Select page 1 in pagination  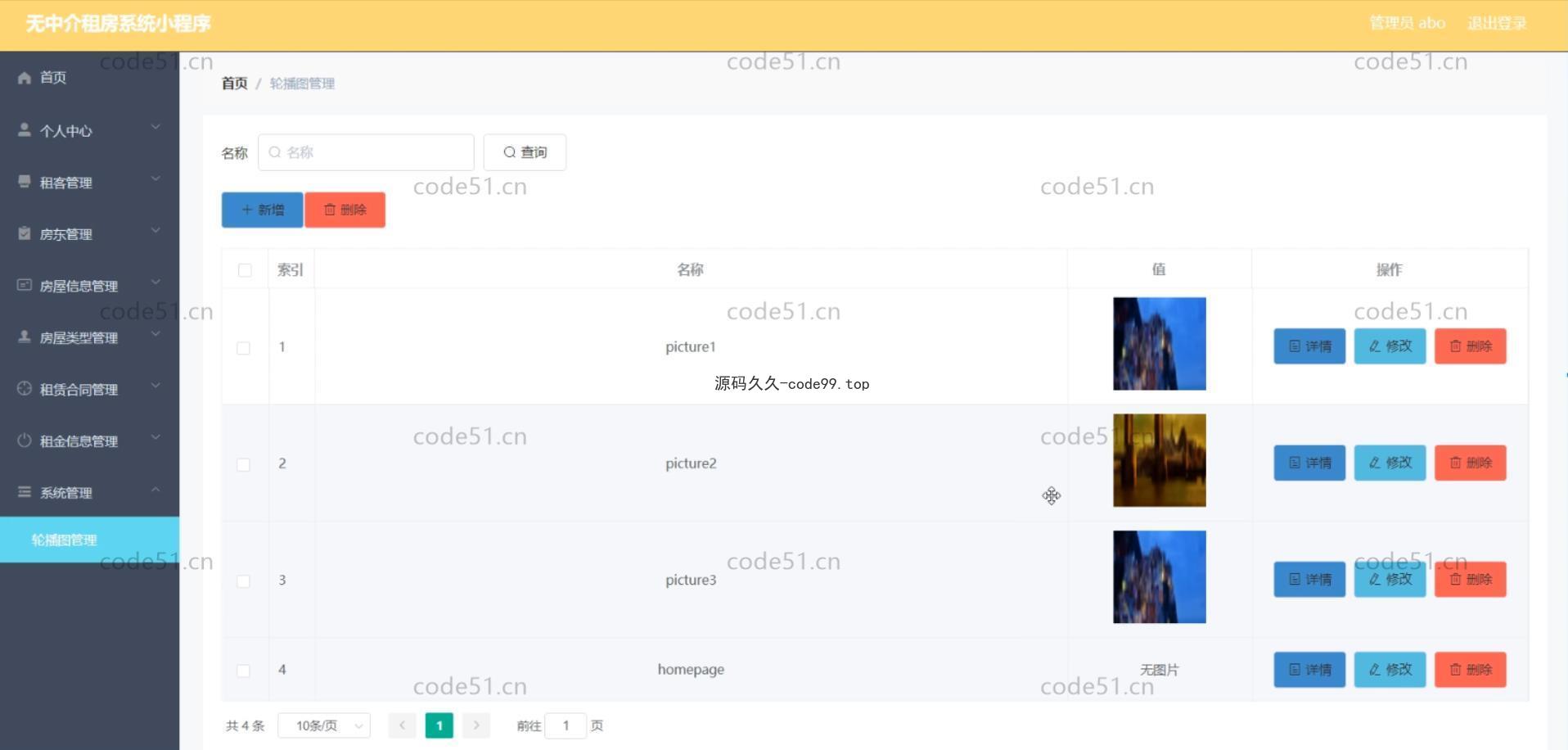(439, 725)
